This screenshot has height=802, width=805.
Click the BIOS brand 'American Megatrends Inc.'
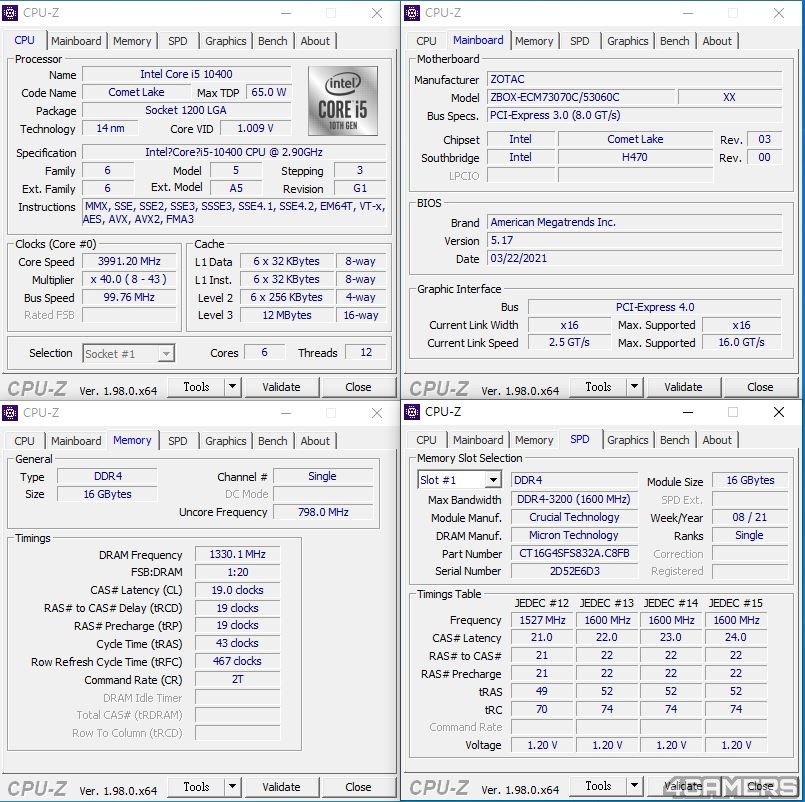(x=635, y=222)
